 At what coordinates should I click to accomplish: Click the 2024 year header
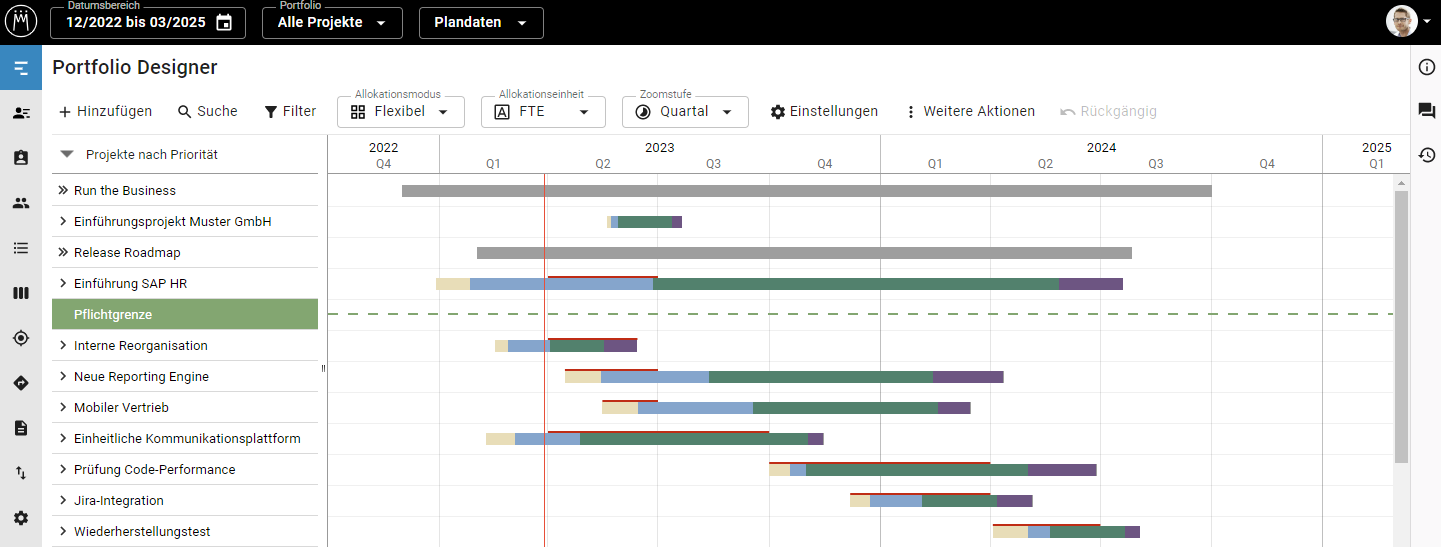(x=1101, y=147)
